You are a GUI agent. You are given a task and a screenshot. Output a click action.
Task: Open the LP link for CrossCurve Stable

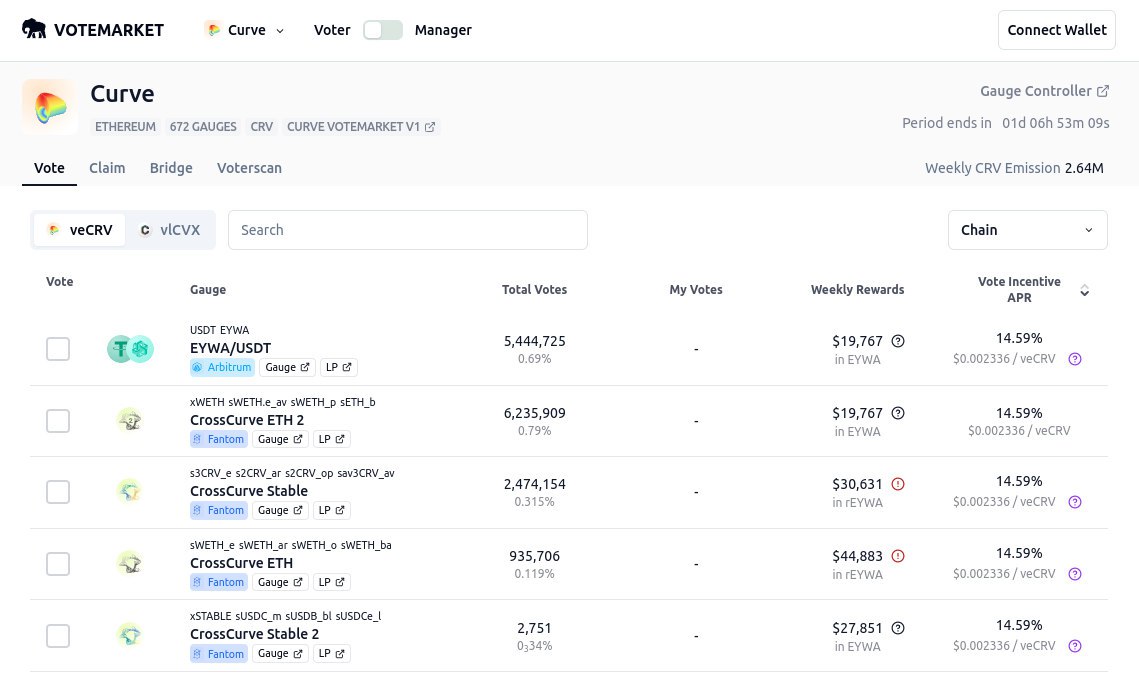click(331, 510)
